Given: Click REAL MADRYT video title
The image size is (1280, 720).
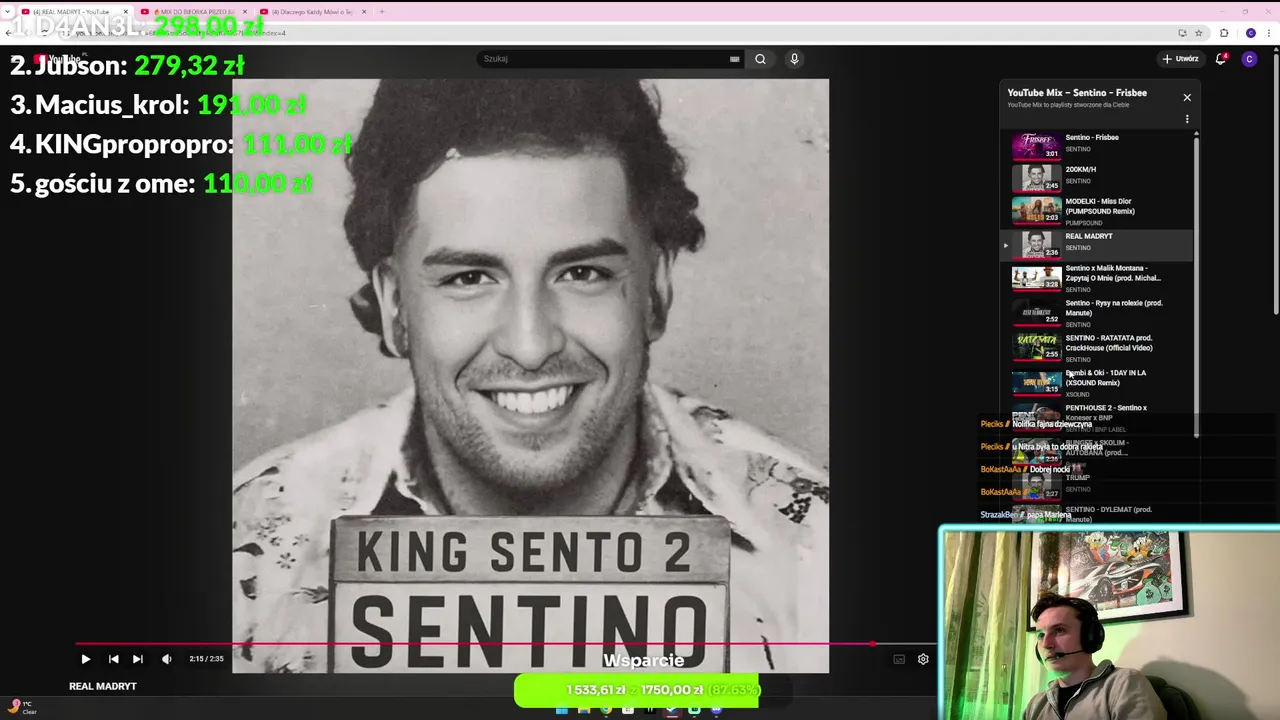Looking at the screenshot, I should 103,686.
